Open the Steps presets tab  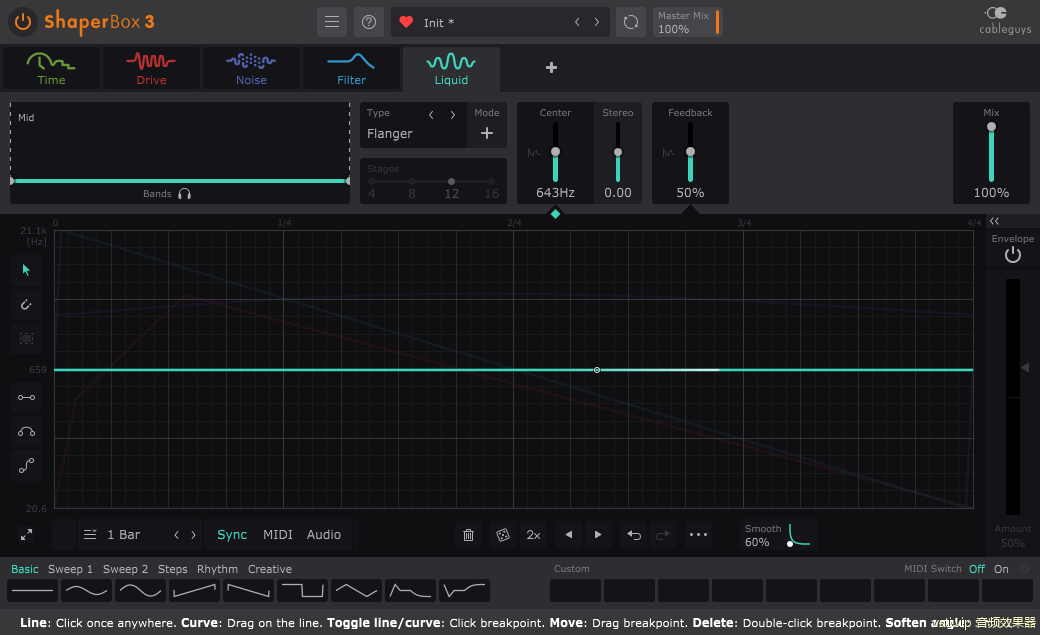172,569
